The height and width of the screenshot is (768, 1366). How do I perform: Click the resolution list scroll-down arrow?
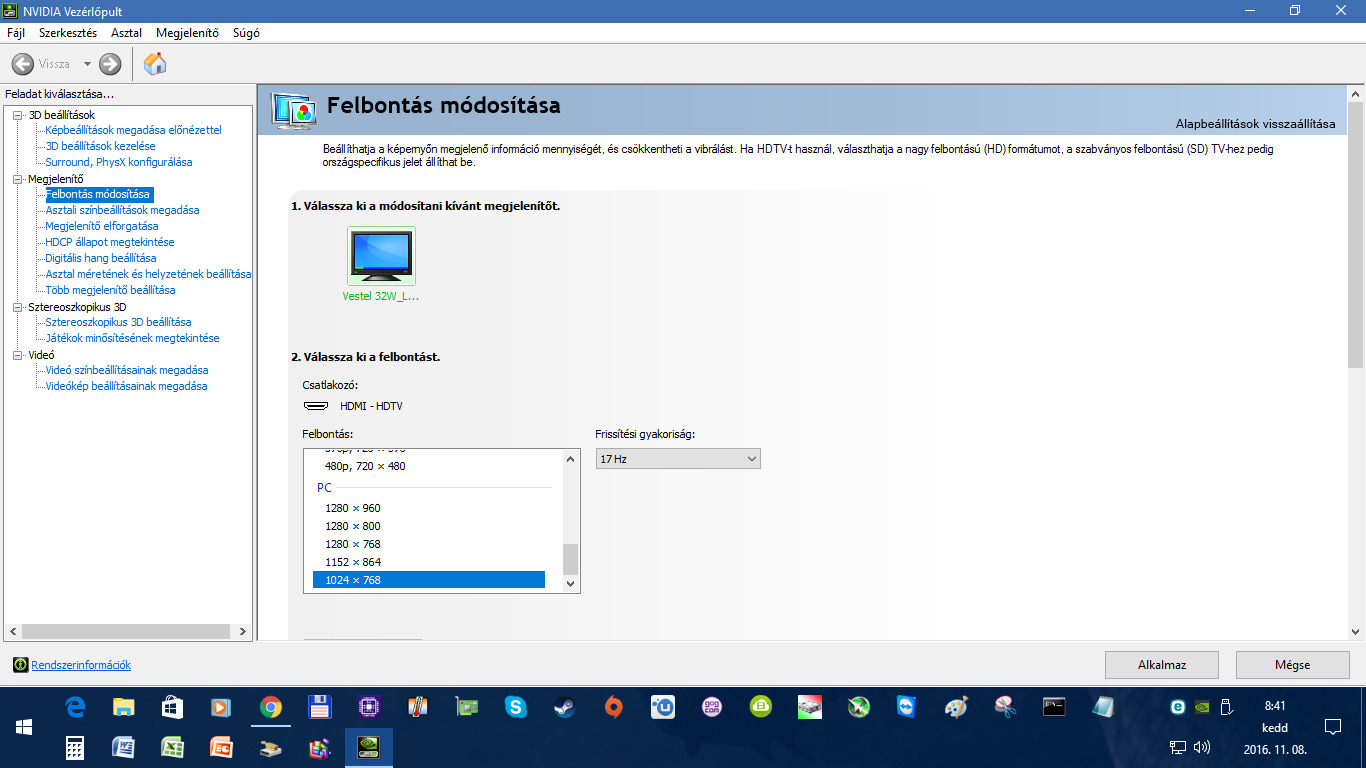571,583
